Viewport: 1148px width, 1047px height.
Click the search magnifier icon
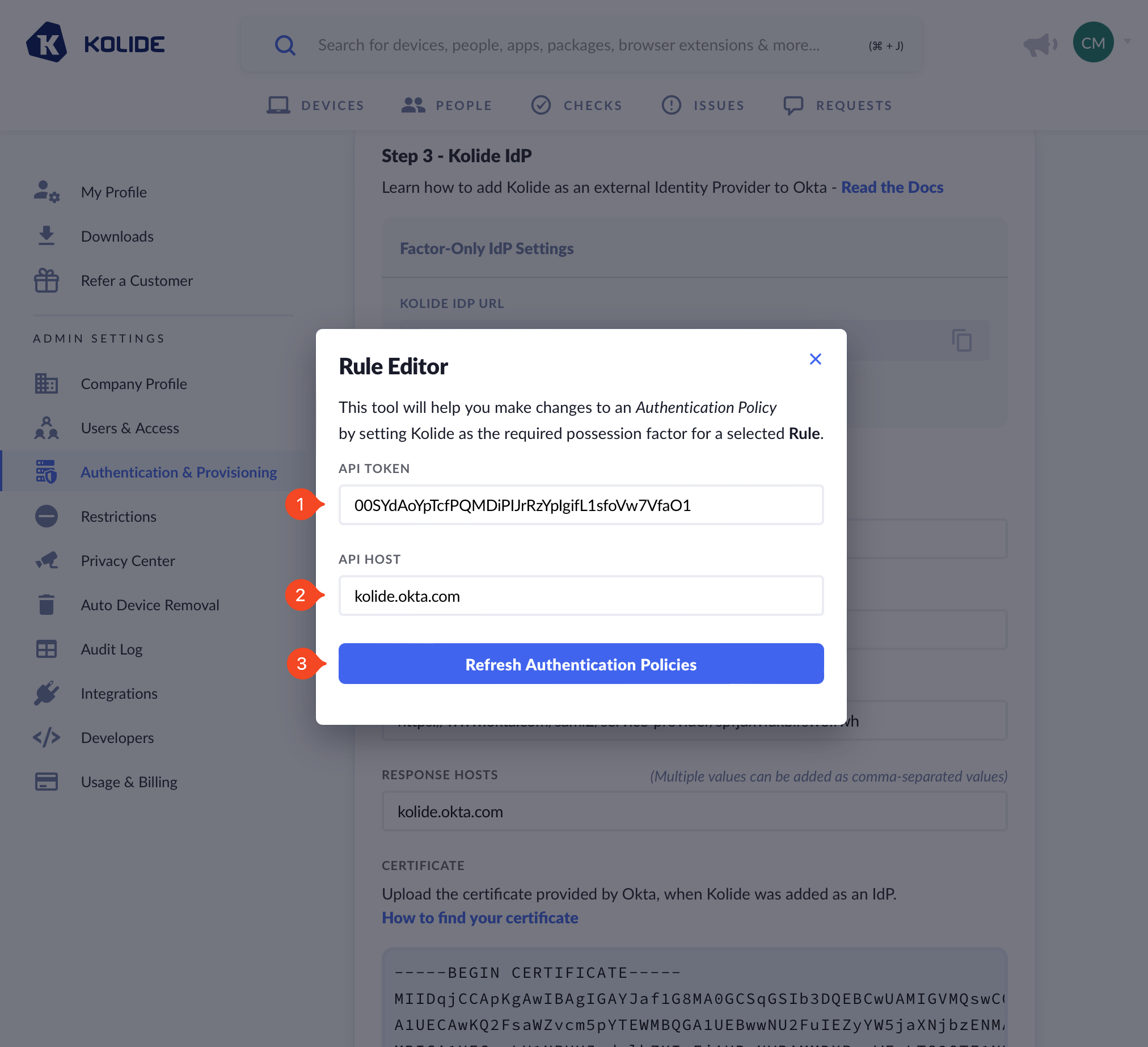285,45
